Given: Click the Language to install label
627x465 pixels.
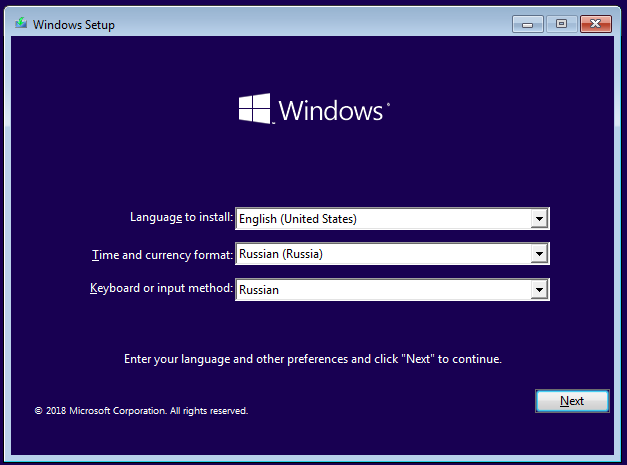Looking at the screenshot, I should pos(181,217).
